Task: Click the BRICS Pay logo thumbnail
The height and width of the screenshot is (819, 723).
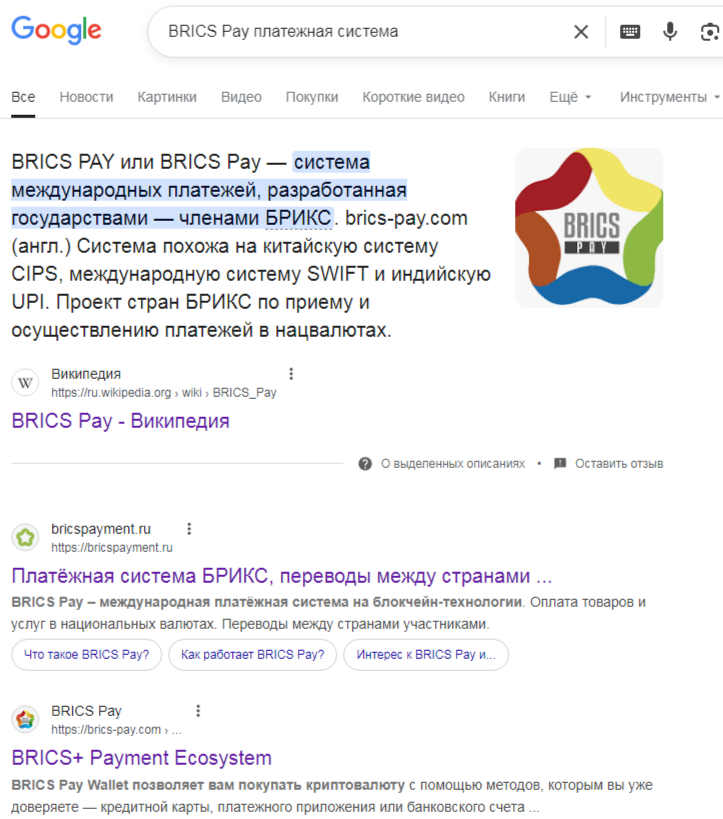Action: [589, 228]
